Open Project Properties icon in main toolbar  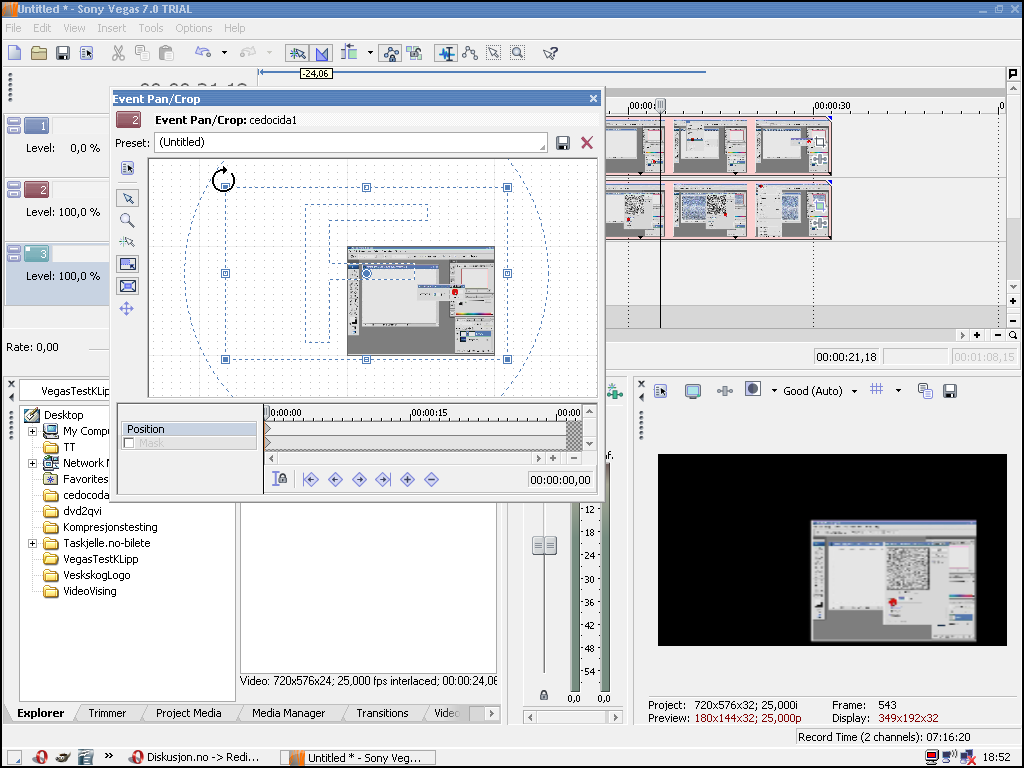(86, 53)
